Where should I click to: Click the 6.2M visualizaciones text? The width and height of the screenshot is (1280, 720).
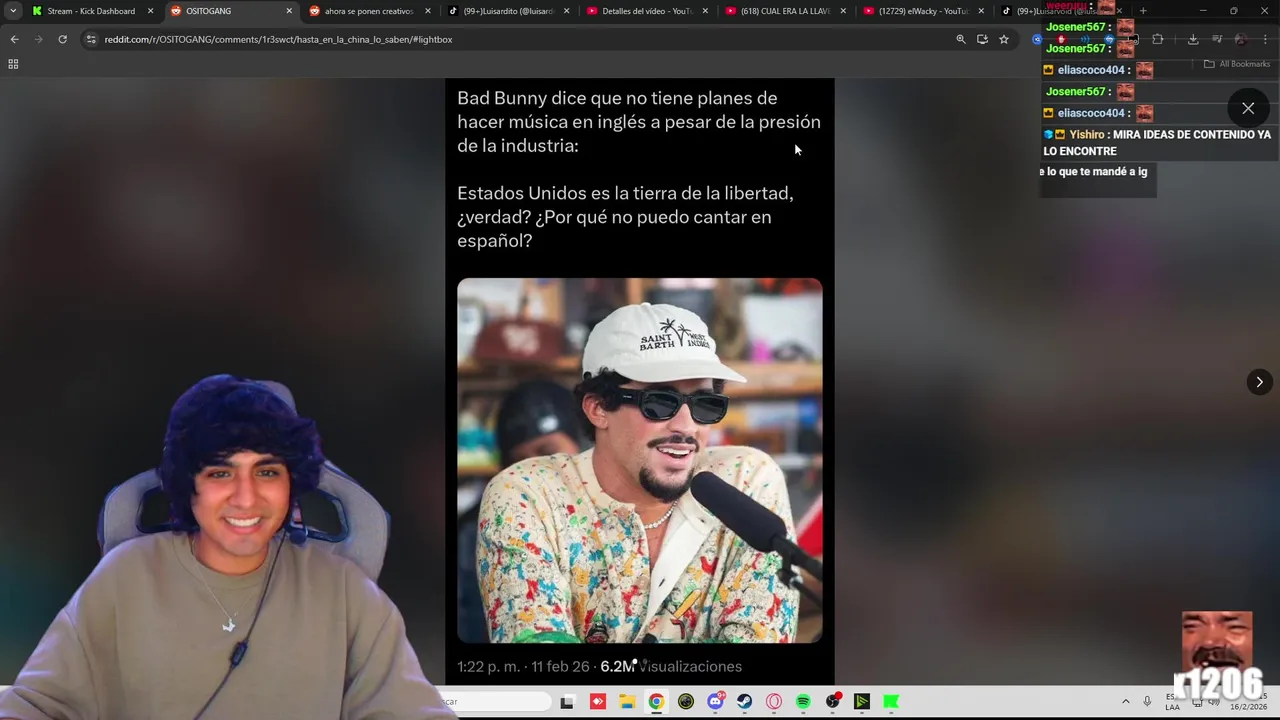(x=671, y=666)
